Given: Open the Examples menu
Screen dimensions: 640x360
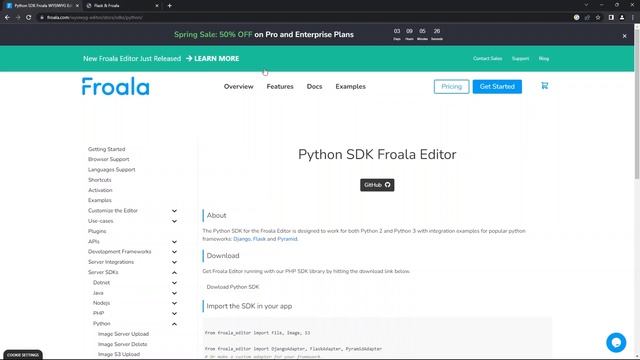Looking at the screenshot, I should click(351, 87).
